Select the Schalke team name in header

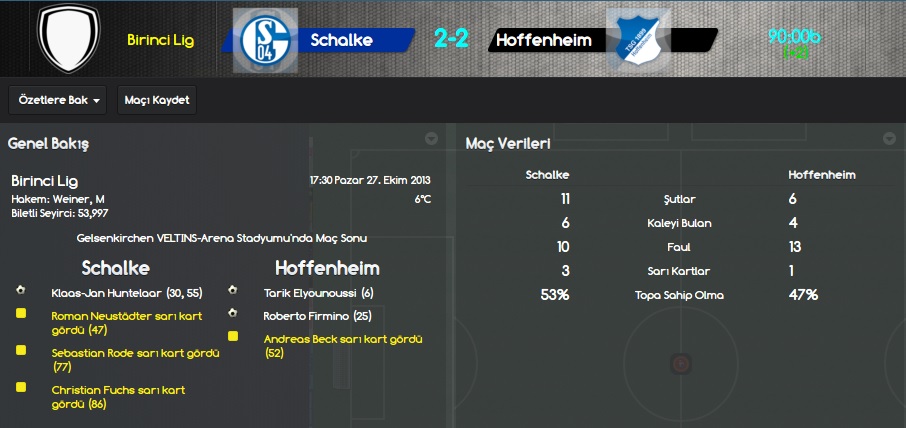point(341,40)
